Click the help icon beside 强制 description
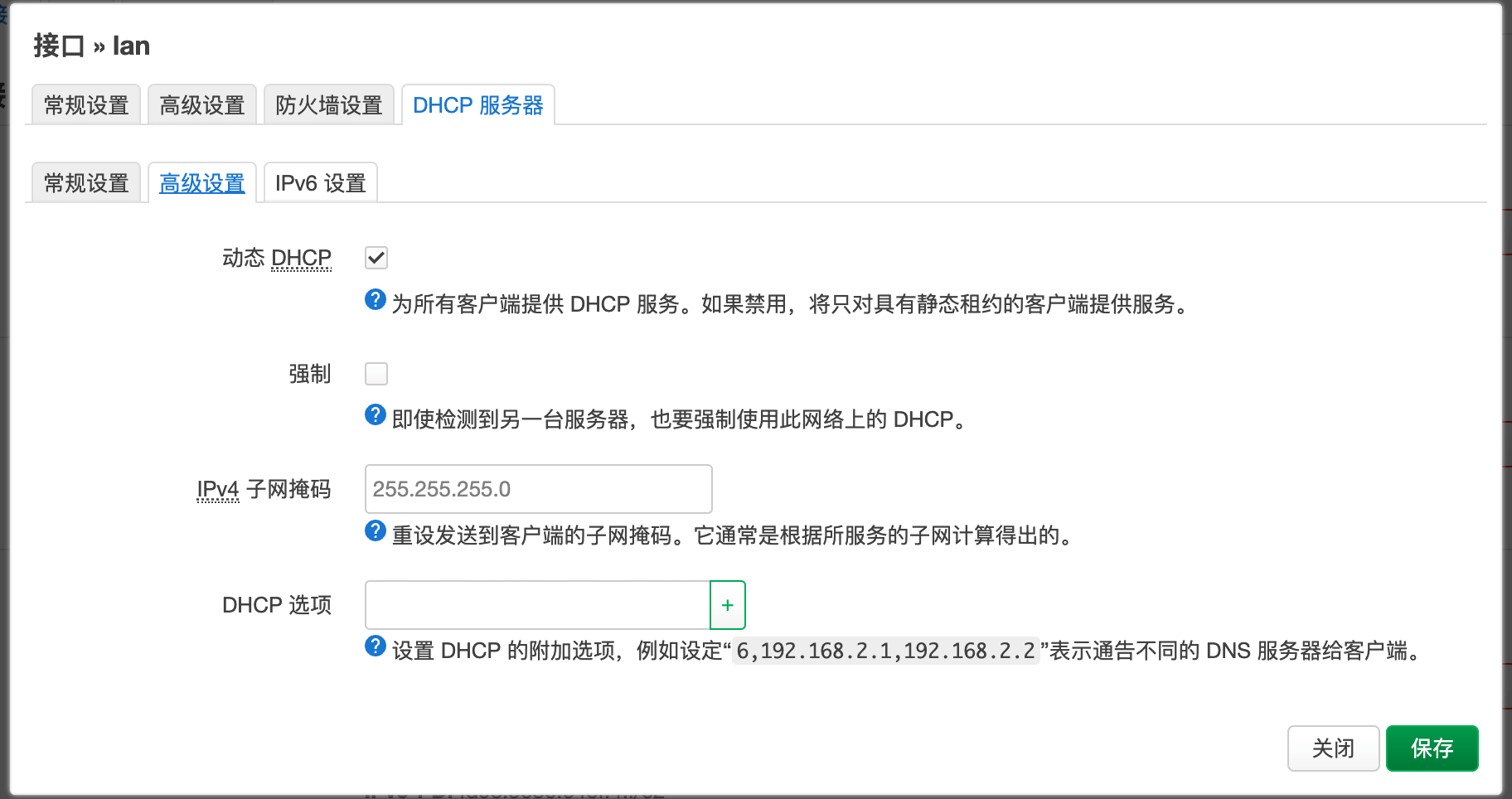The image size is (1512, 799). pyautogui.click(x=375, y=414)
